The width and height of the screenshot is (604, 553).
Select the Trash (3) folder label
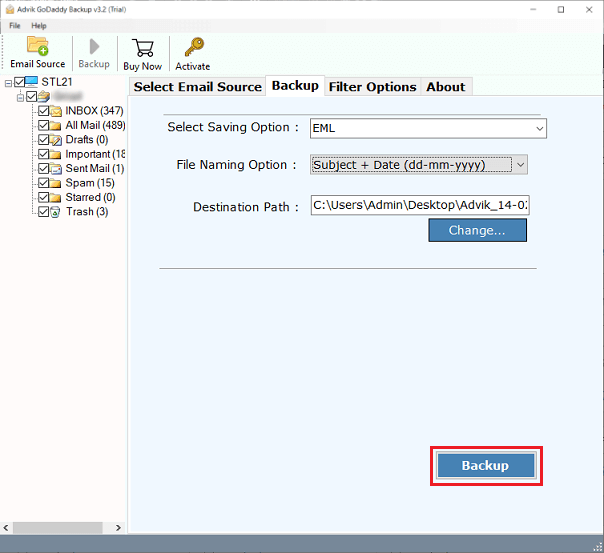[87, 211]
